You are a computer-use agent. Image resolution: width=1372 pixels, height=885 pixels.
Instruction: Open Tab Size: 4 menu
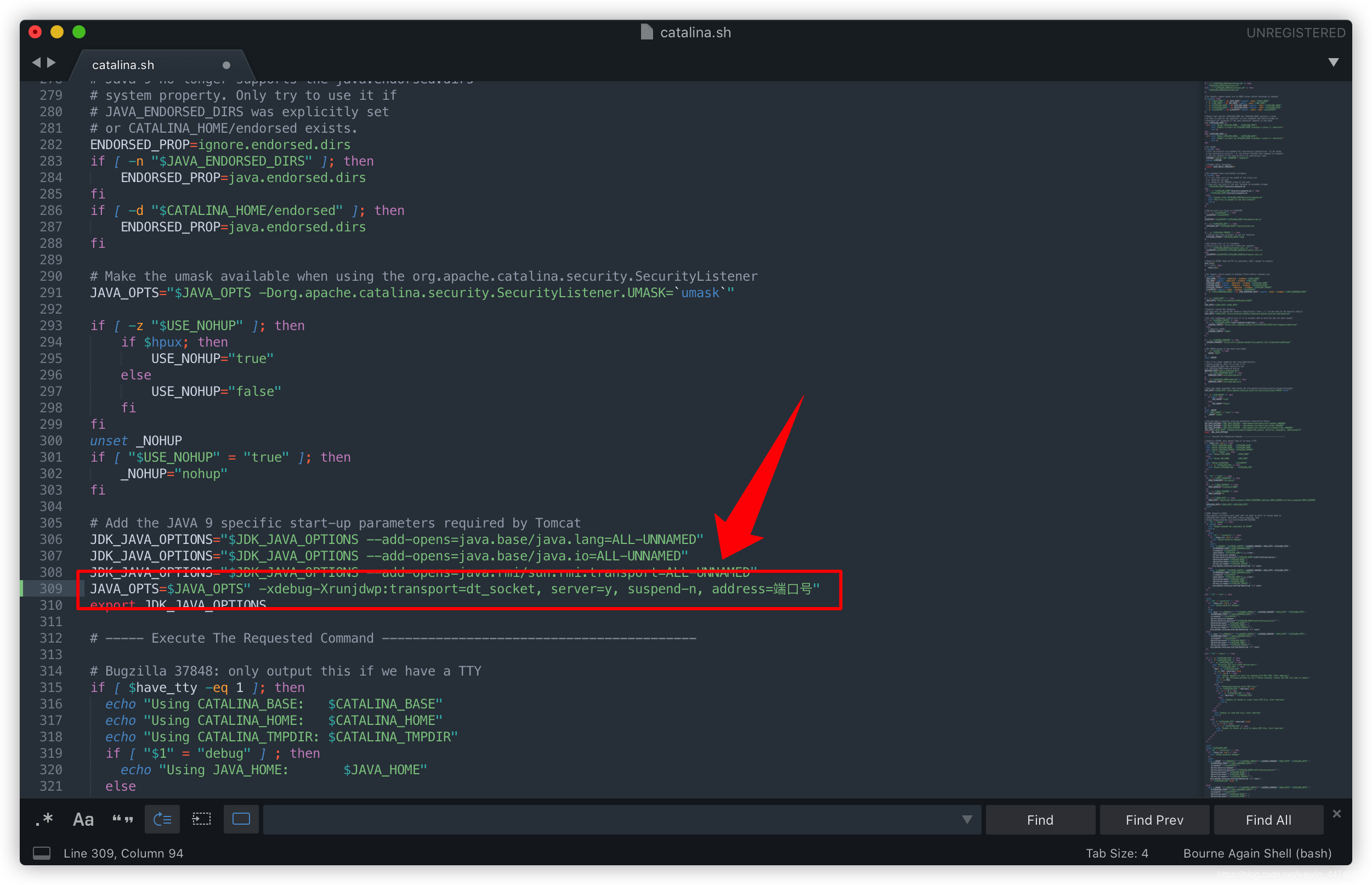(1117, 853)
